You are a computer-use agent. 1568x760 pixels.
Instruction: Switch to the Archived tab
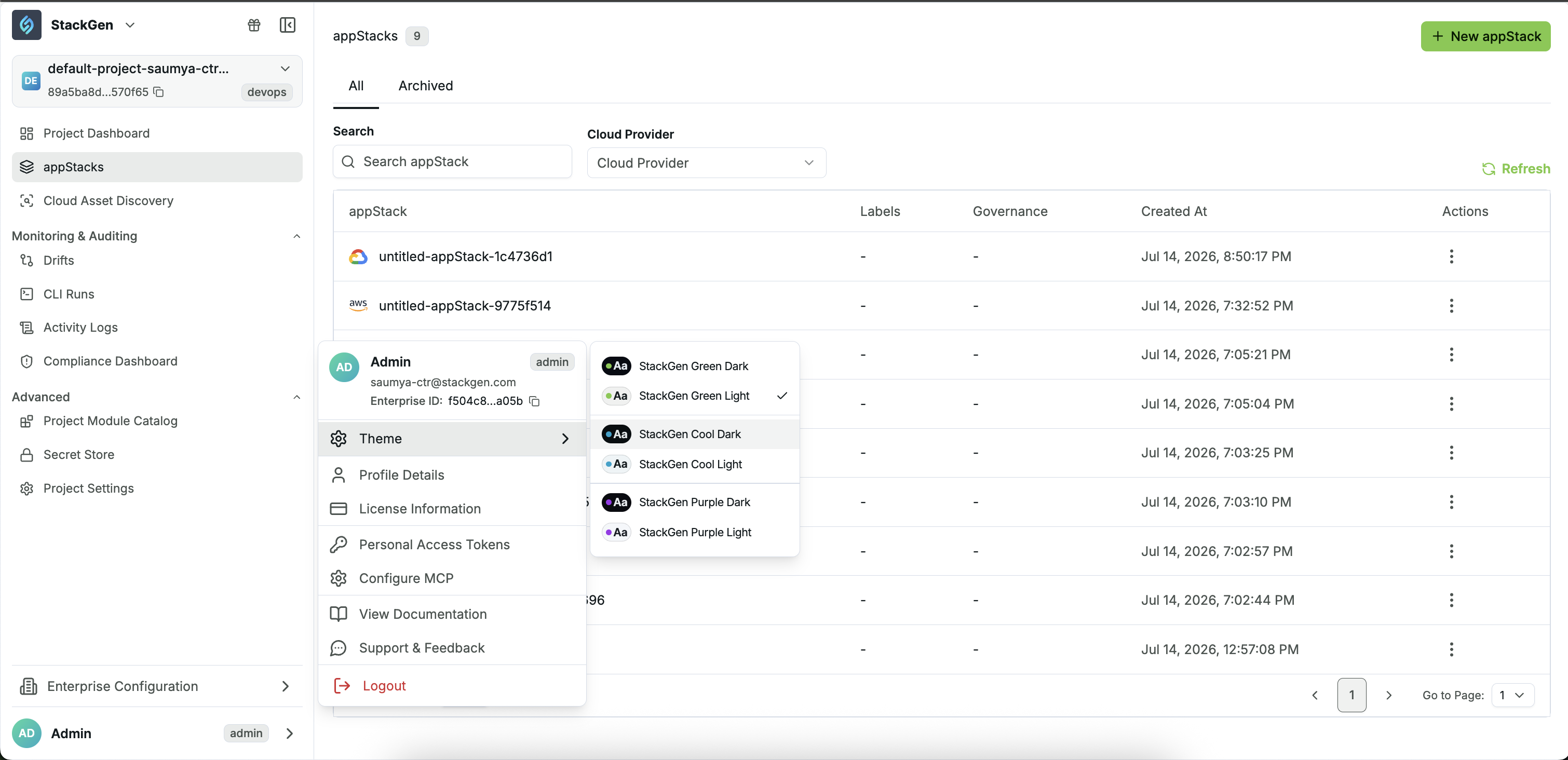pyautogui.click(x=425, y=86)
